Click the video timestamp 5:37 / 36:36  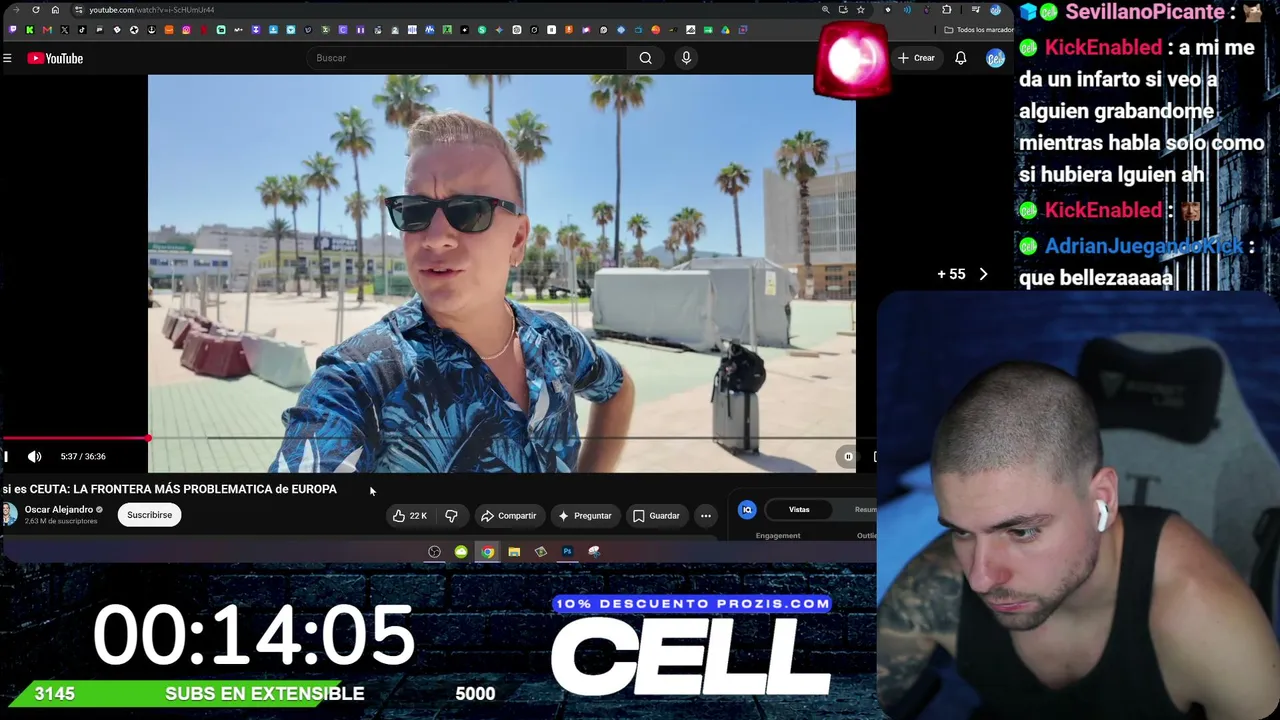(x=83, y=457)
